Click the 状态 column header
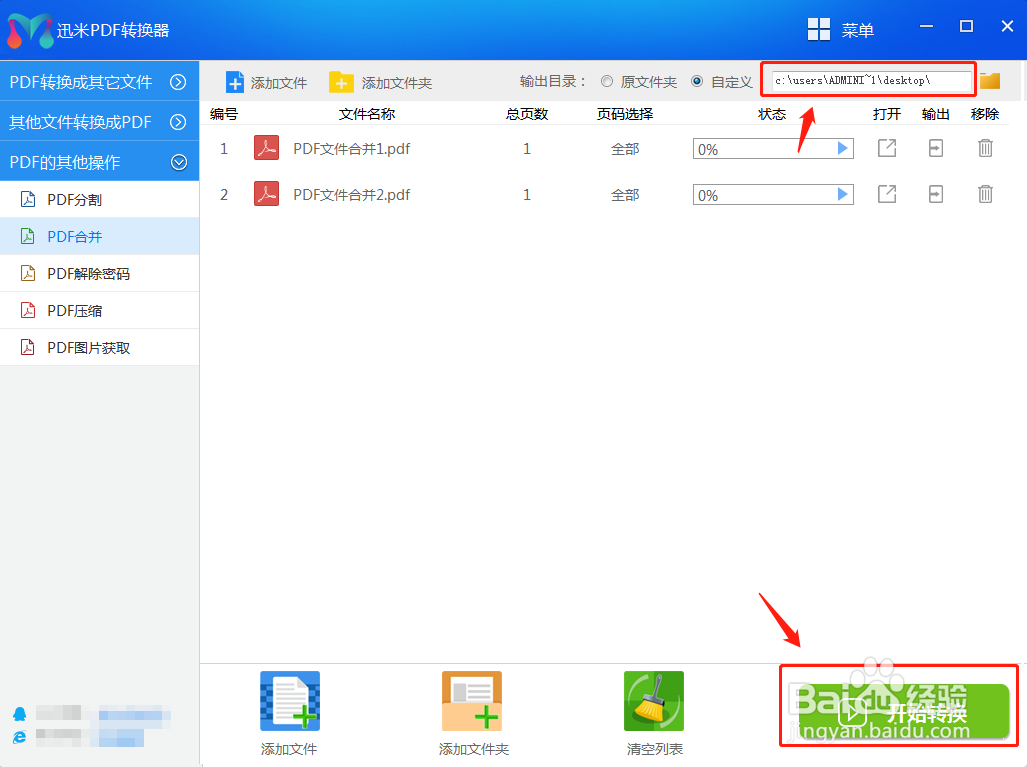 772,114
